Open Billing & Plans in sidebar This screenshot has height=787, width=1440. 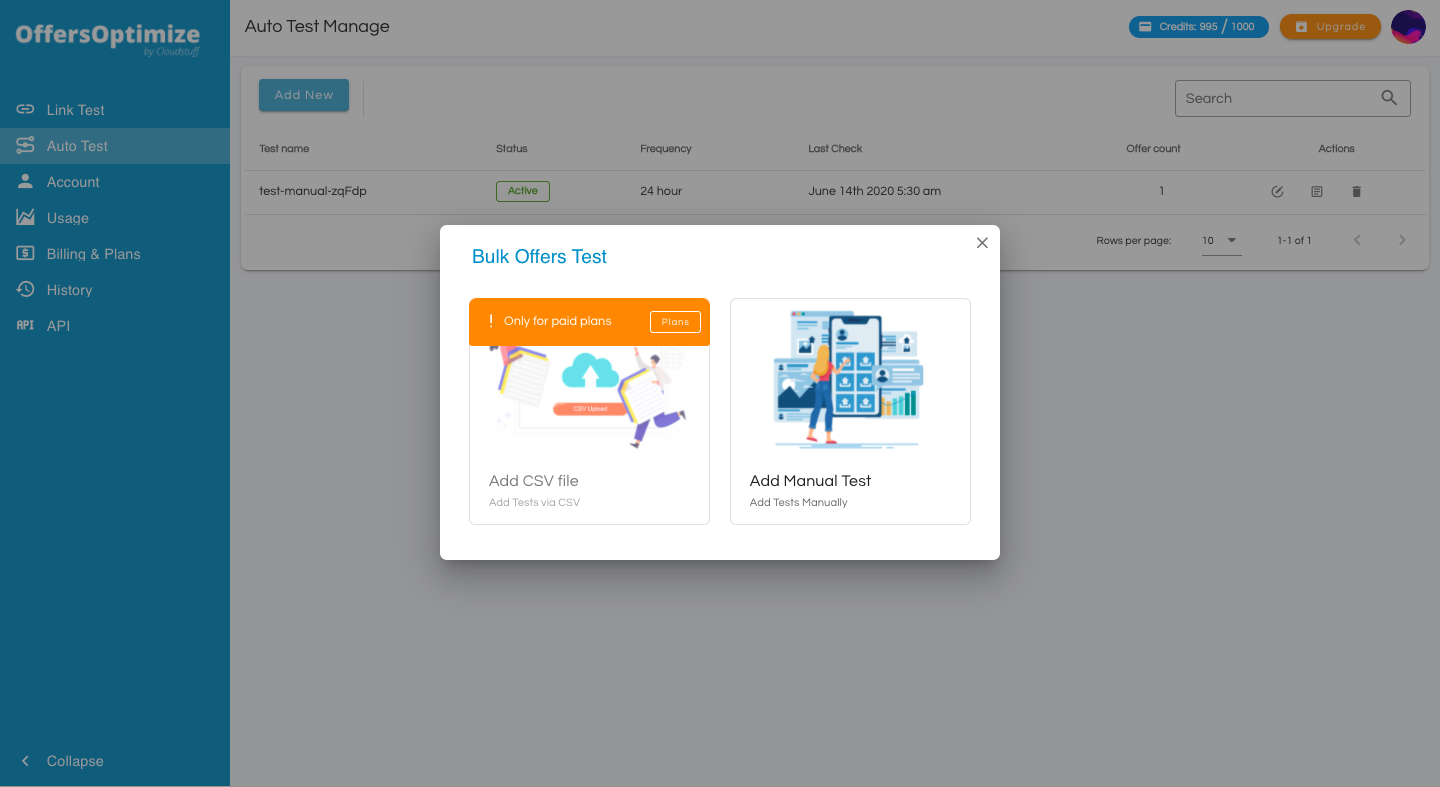pyautogui.click(x=115, y=254)
